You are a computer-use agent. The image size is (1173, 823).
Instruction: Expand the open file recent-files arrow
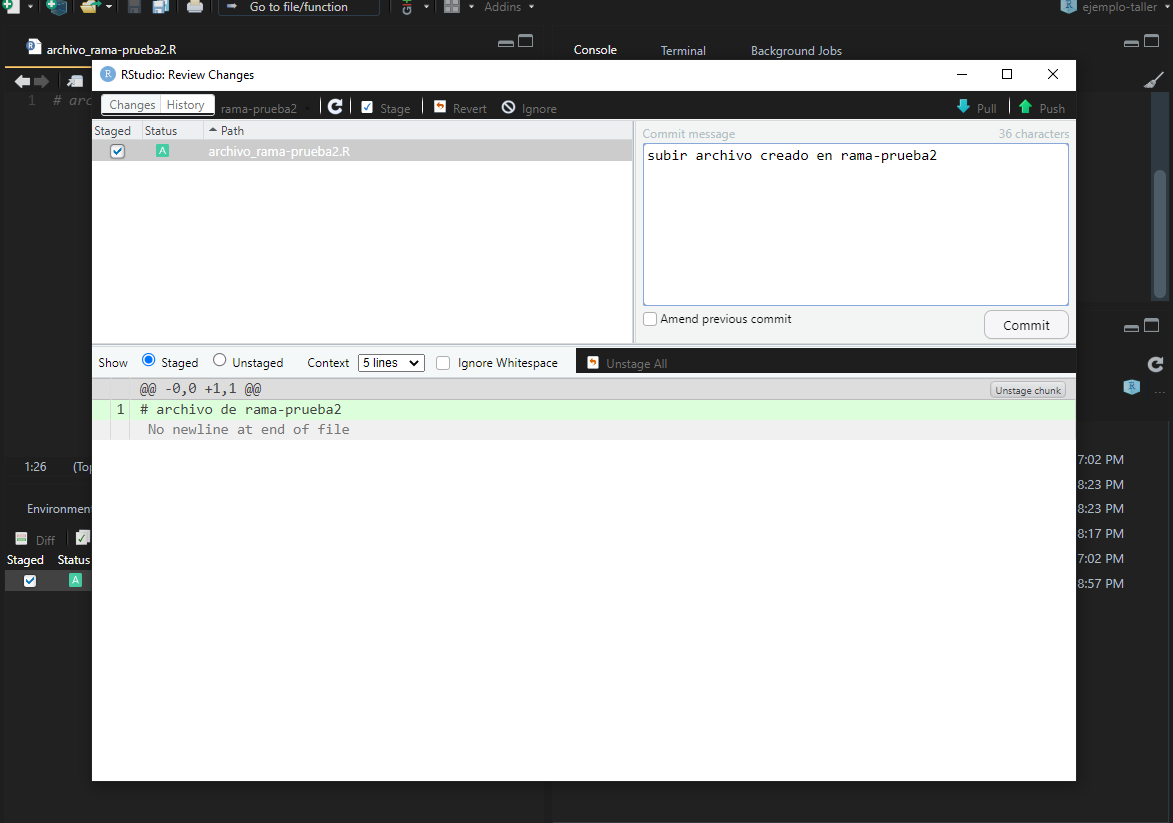click(x=109, y=7)
